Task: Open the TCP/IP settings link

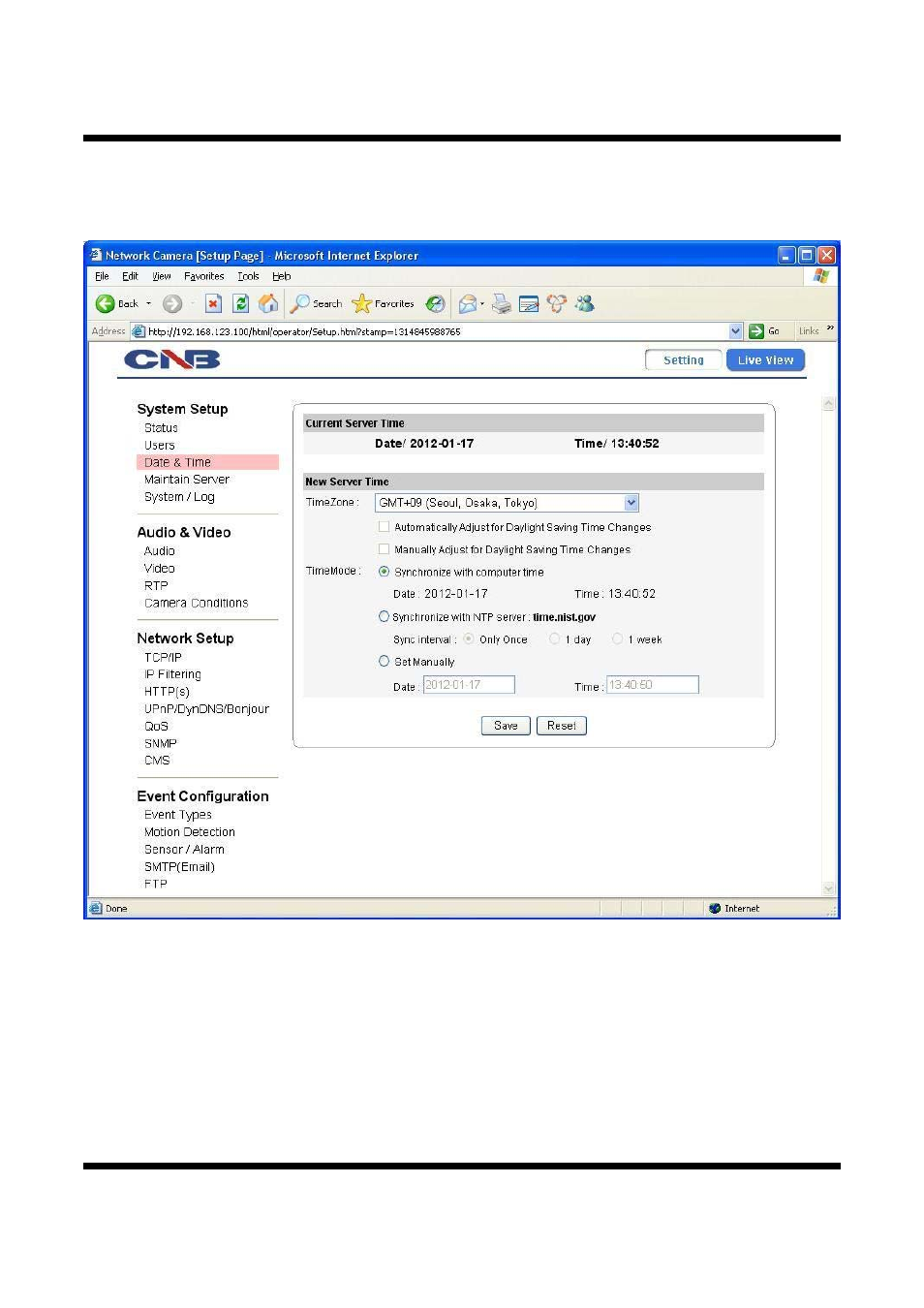Action: click(x=163, y=657)
